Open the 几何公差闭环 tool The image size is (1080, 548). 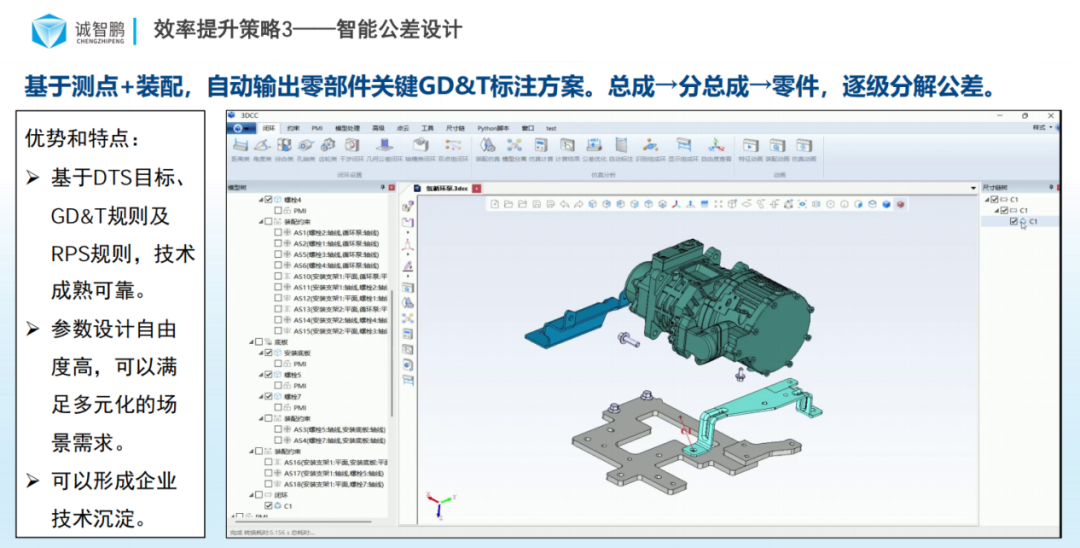(384, 145)
